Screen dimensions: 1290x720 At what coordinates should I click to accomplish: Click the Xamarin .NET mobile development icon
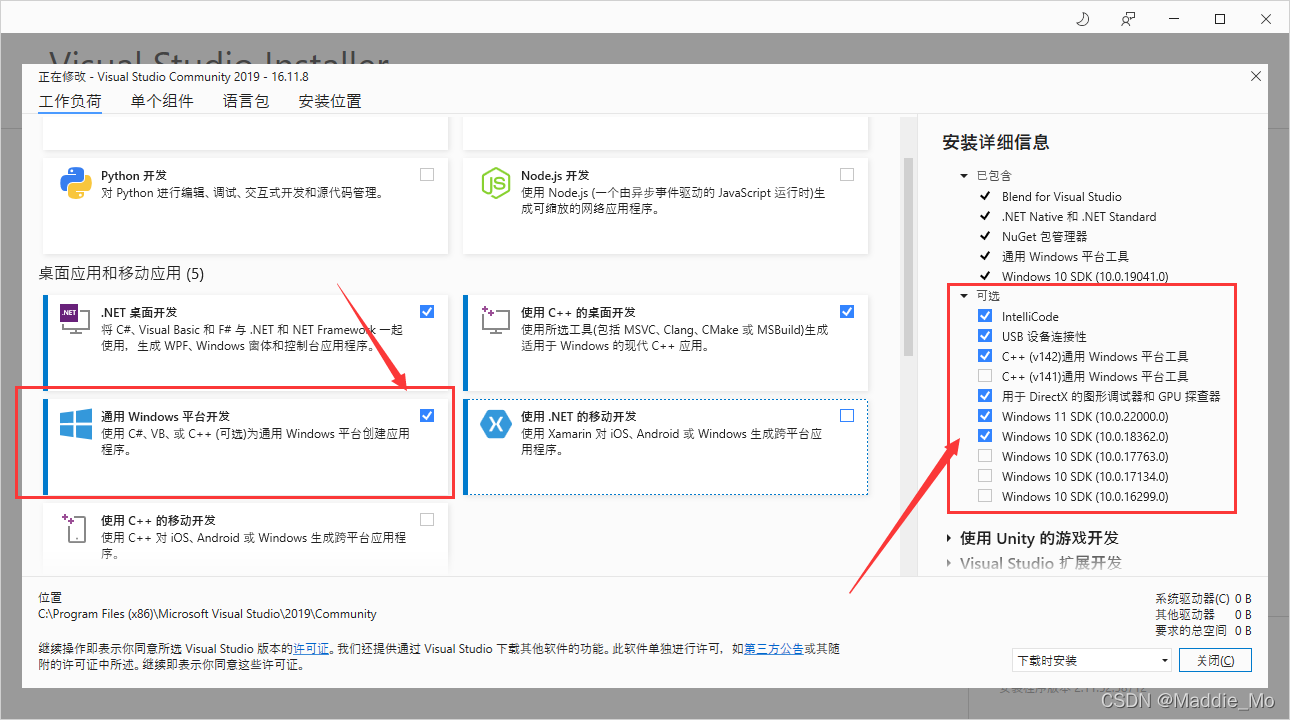(496, 424)
